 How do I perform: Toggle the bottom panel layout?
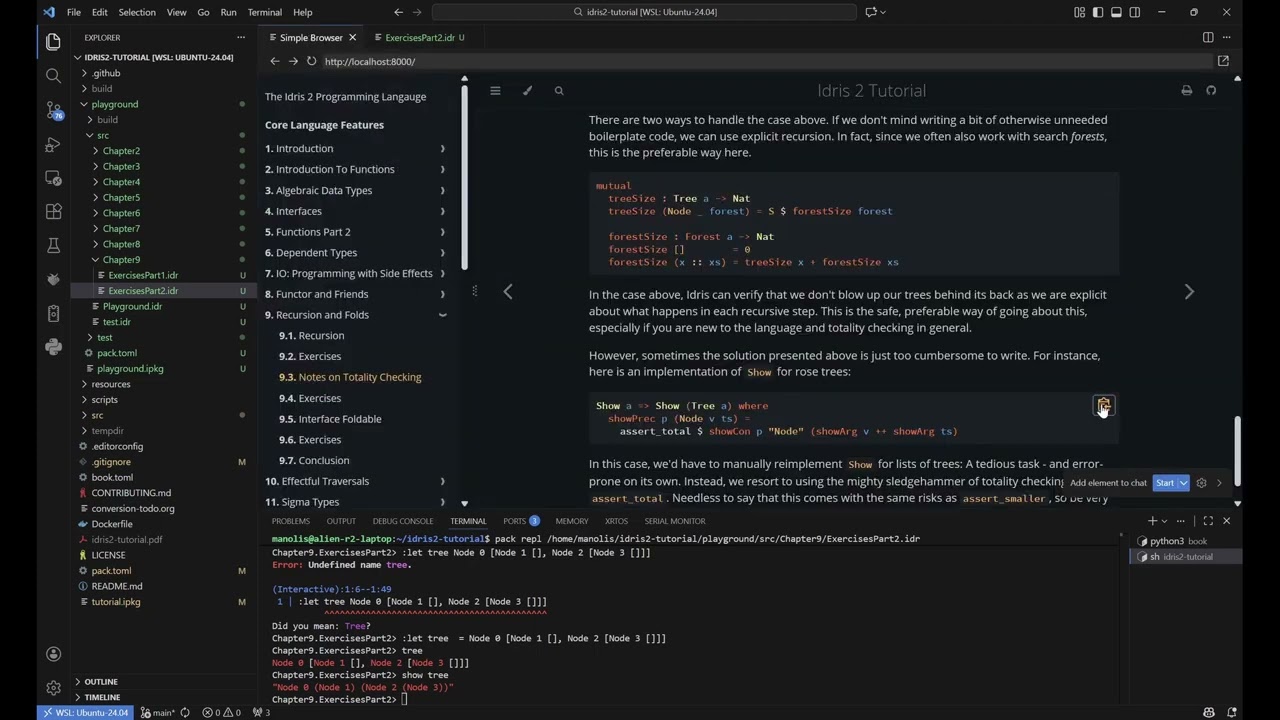[x=1116, y=12]
